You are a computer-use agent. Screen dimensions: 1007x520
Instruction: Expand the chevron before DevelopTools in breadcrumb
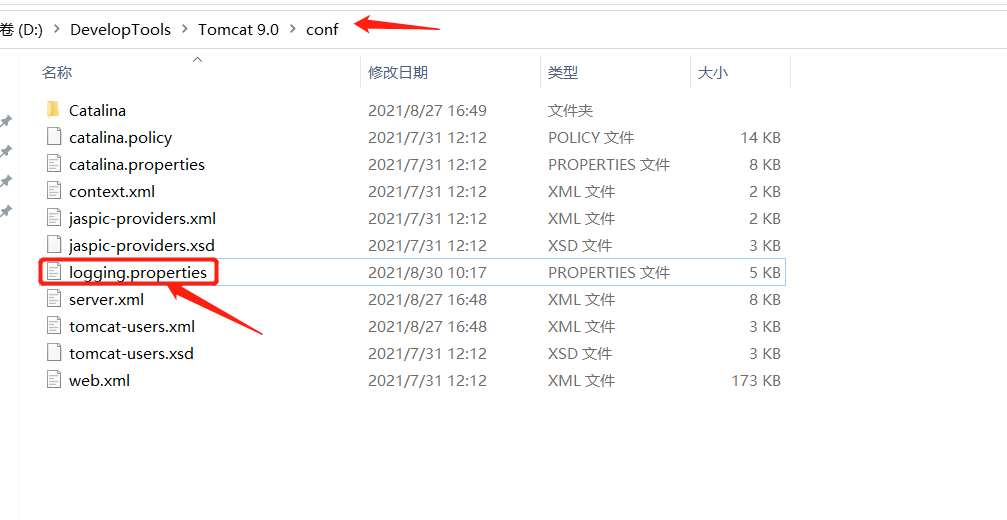point(57,30)
